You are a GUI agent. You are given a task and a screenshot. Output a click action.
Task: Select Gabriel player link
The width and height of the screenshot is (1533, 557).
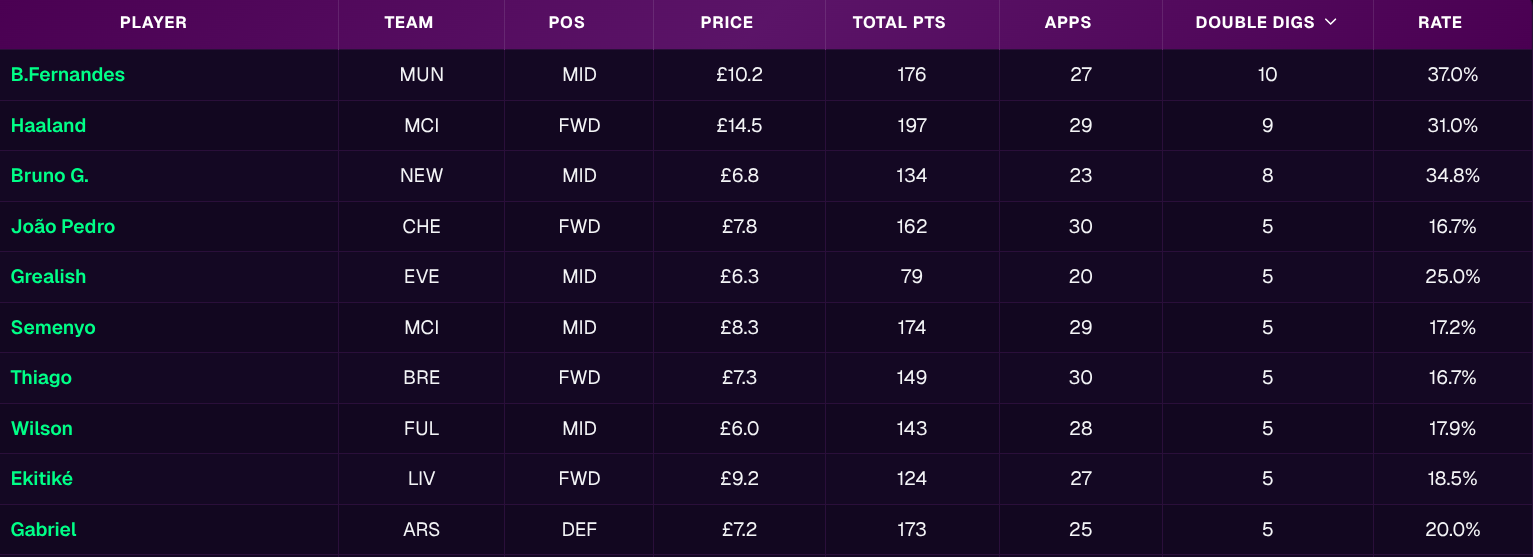tap(44, 530)
